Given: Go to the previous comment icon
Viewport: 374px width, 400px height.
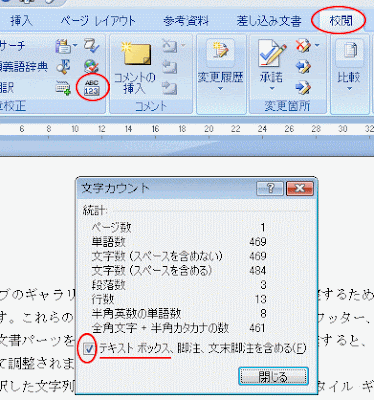Looking at the screenshot, I should (170, 67).
